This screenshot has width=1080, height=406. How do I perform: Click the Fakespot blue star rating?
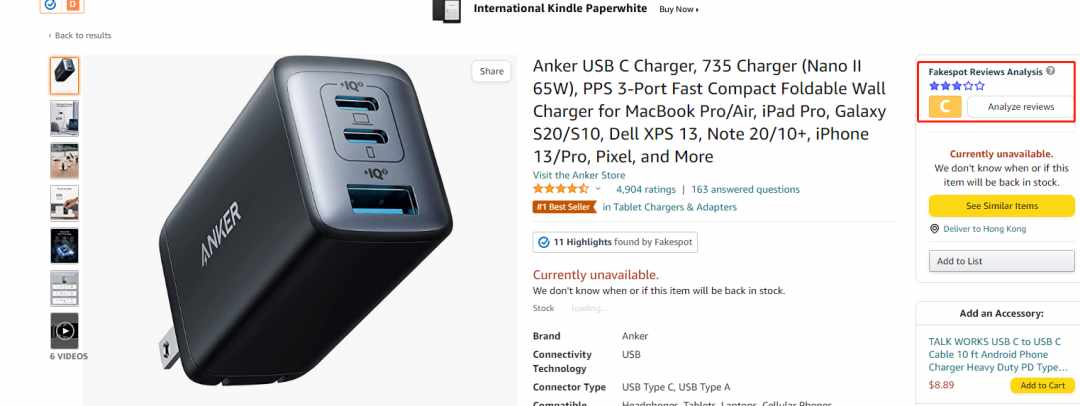click(957, 86)
